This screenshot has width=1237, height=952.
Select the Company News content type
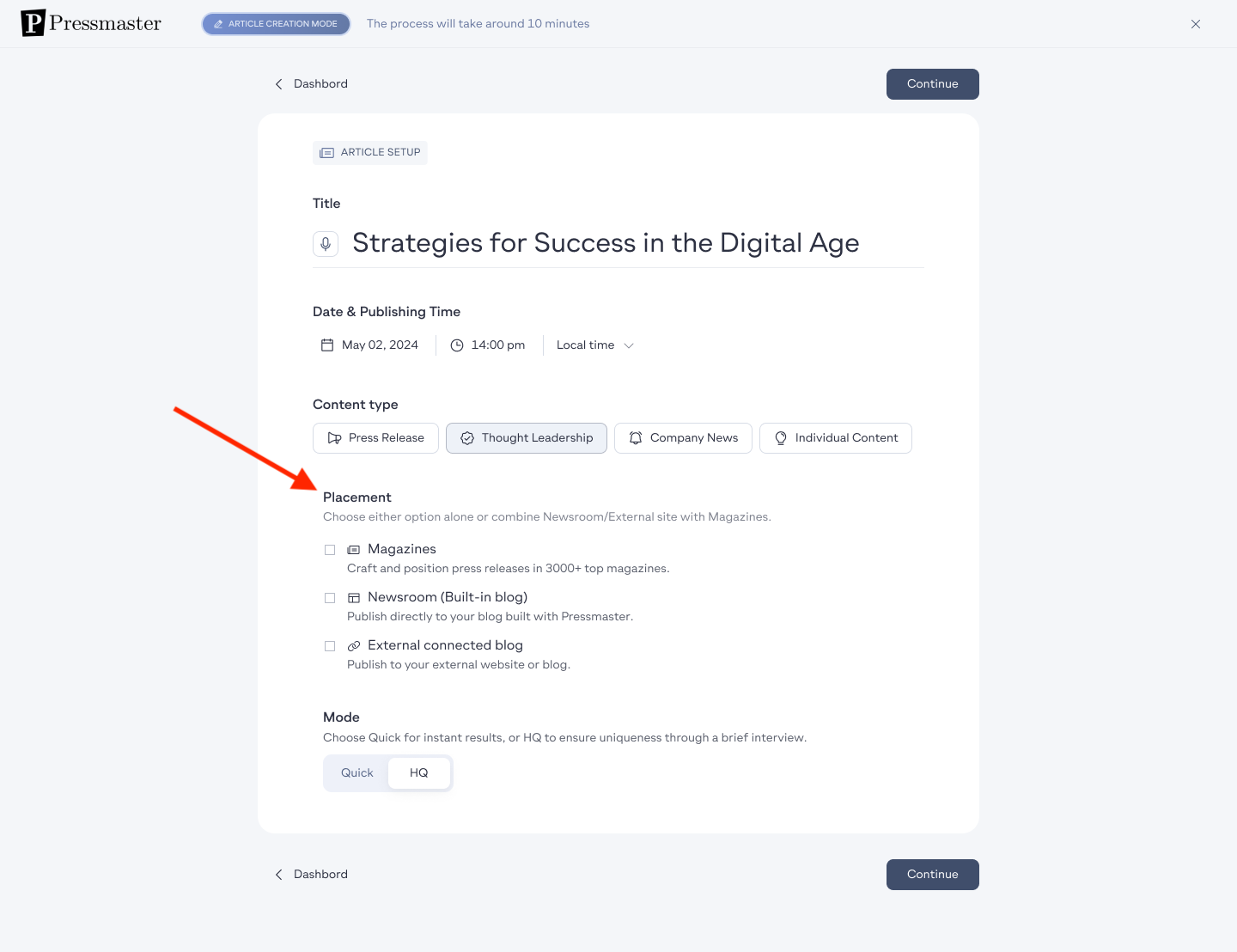(x=683, y=438)
